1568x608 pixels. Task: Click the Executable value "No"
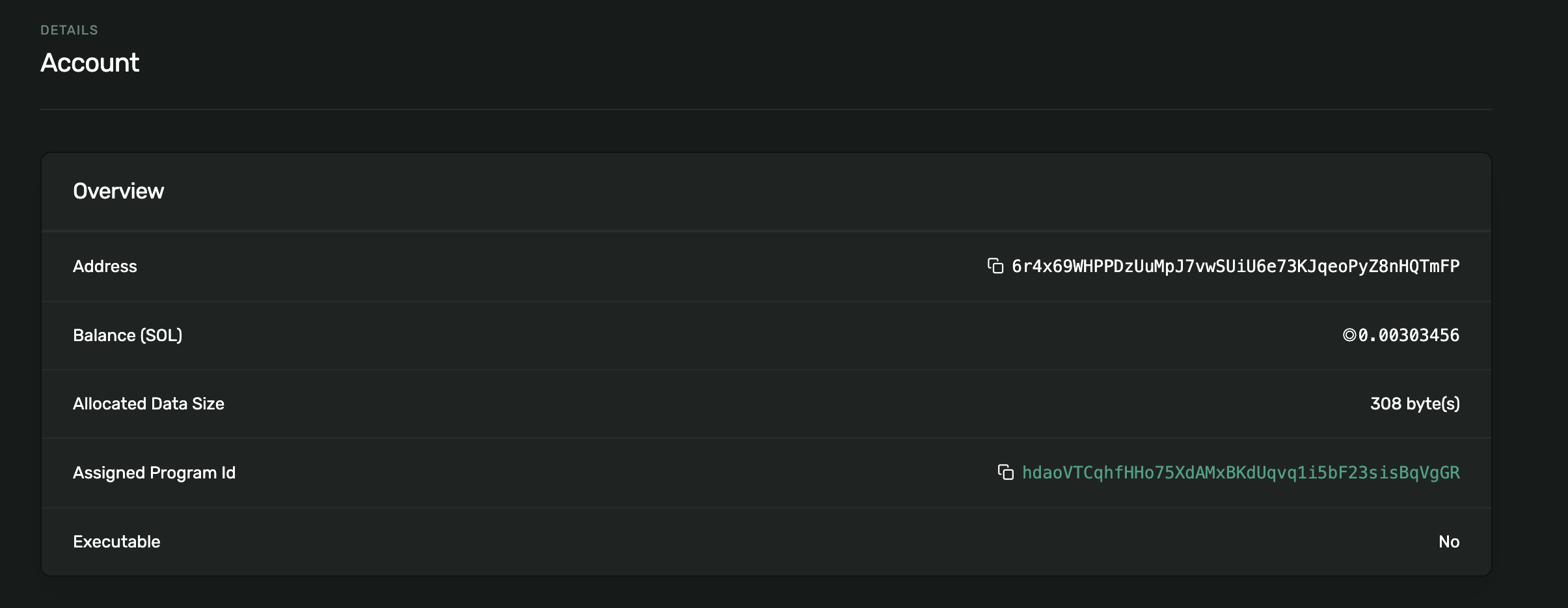(1449, 542)
